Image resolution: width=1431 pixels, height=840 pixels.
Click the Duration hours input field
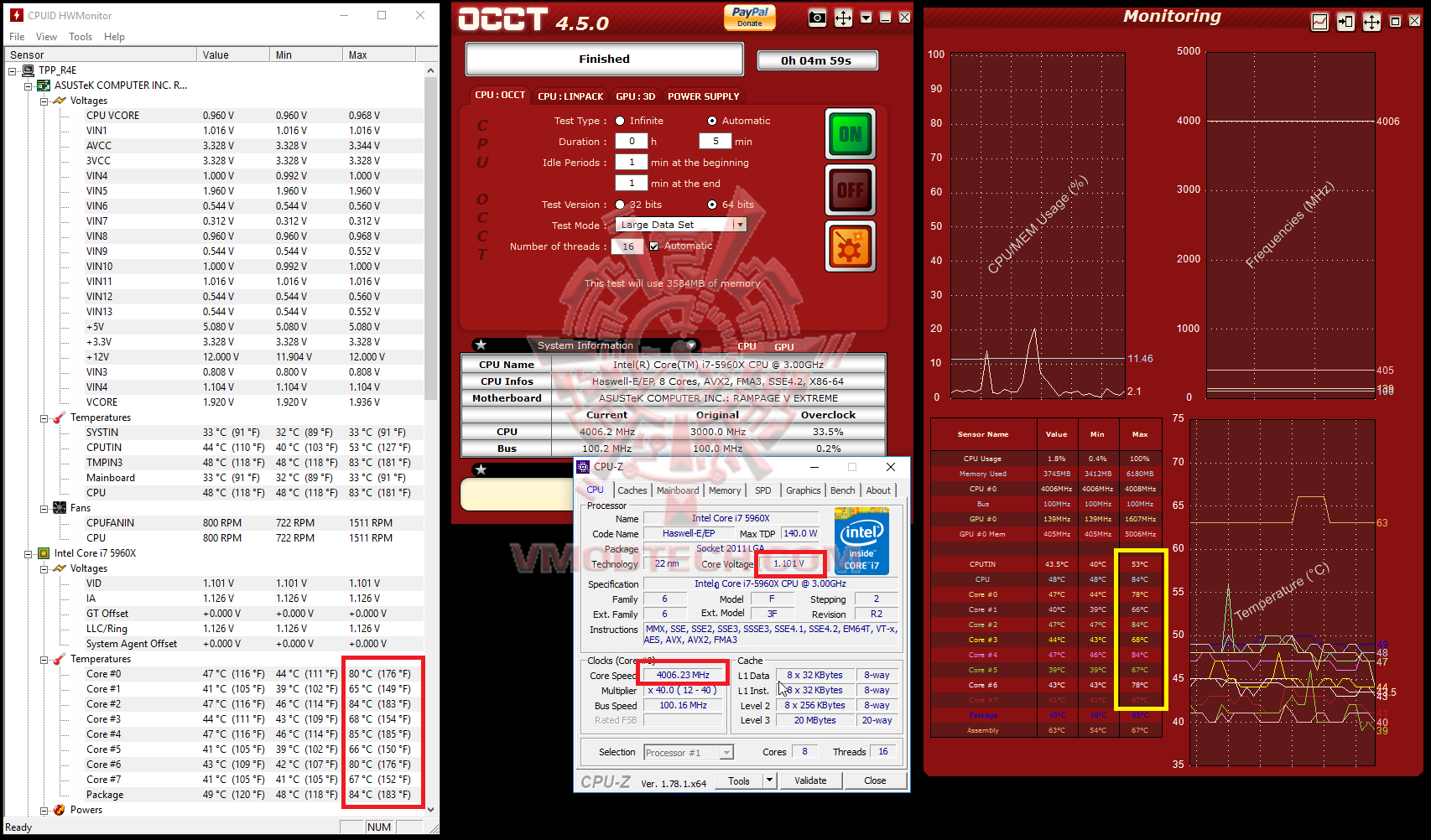coord(632,142)
